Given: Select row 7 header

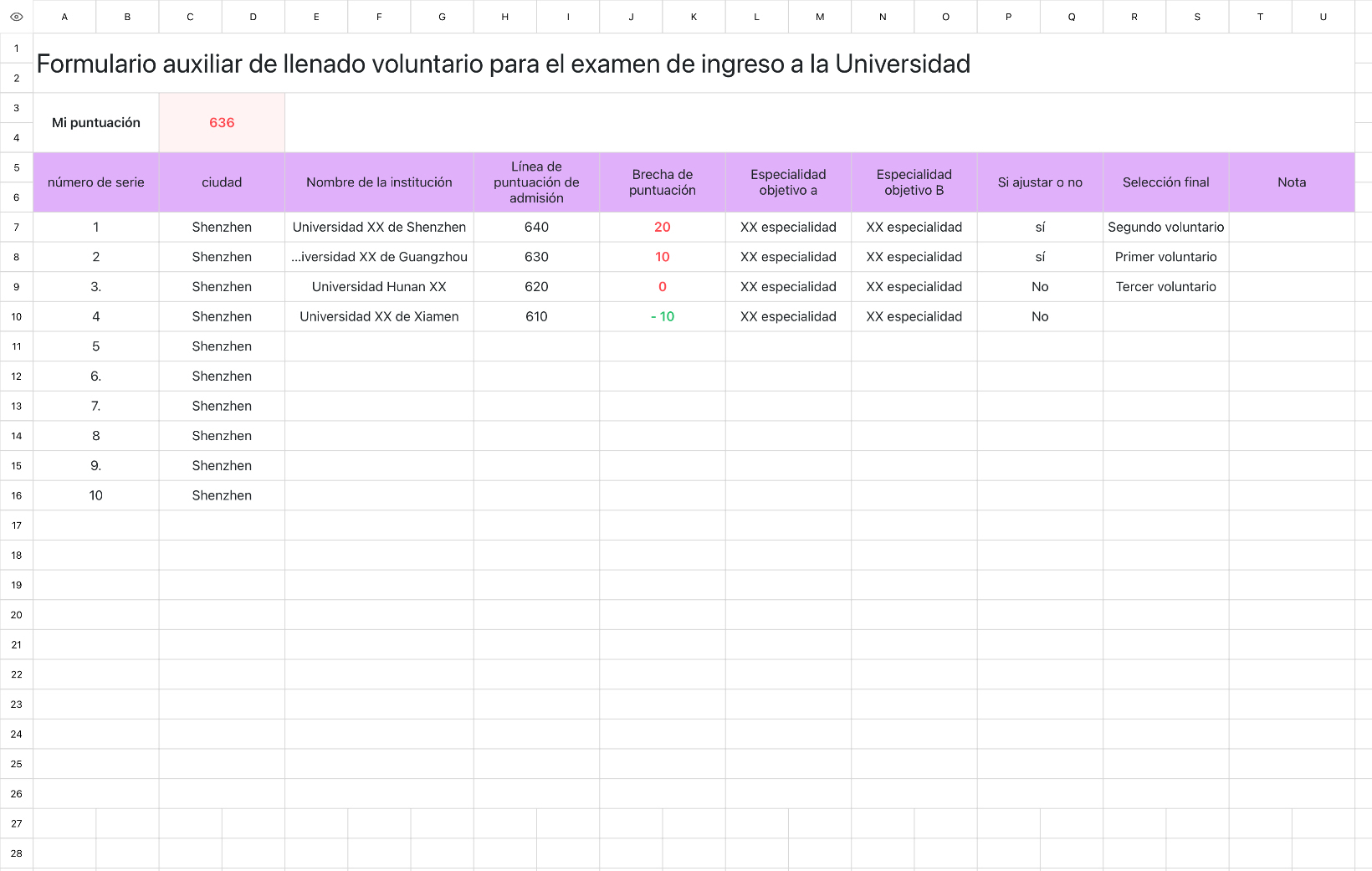Looking at the screenshot, I should click(16, 227).
